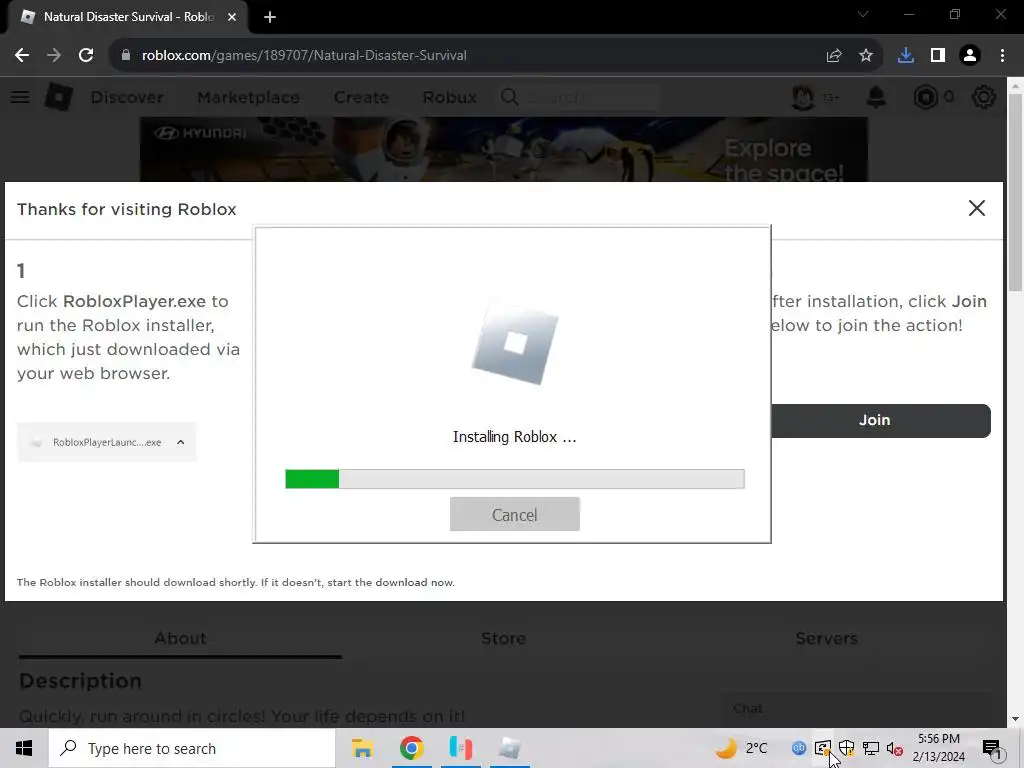This screenshot has height=768, width=1024.
Task: Share this page via share icon
Action: point(834,56)
